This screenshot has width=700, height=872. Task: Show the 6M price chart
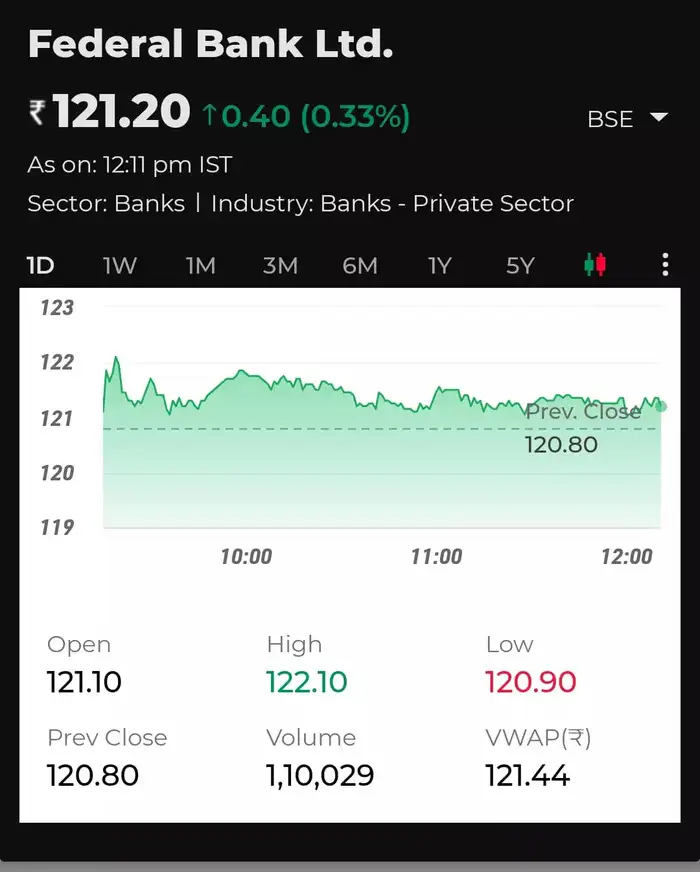coord(360,266)
